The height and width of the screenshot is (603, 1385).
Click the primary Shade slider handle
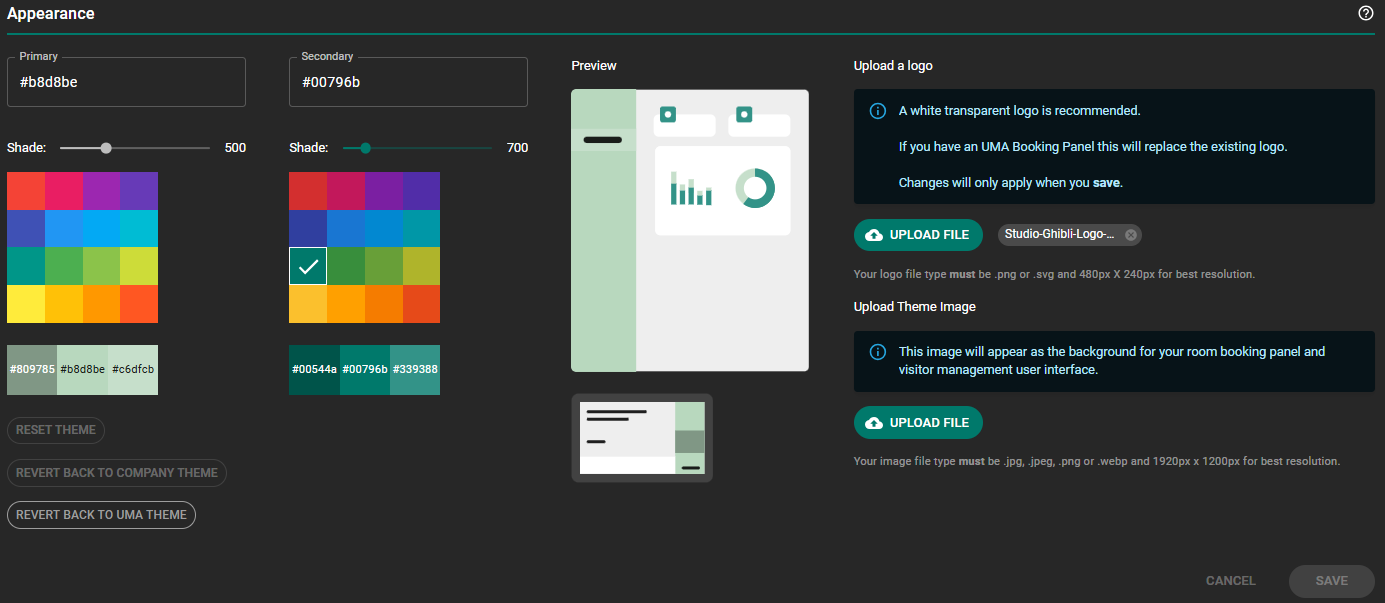click(x=106, y=148)
